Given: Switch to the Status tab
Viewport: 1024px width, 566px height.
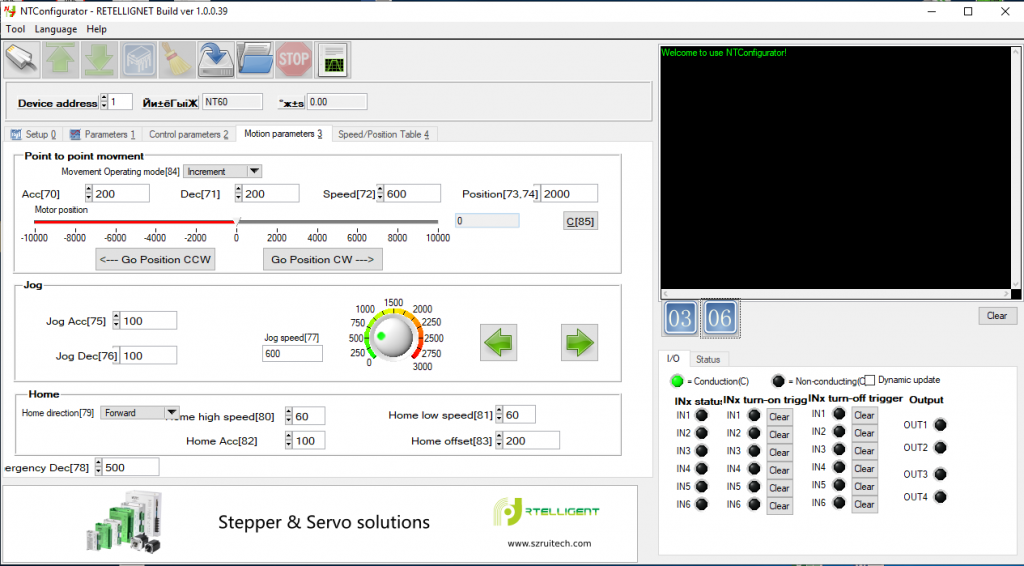Looking at the screenshot, I should (x=708, y=359).
